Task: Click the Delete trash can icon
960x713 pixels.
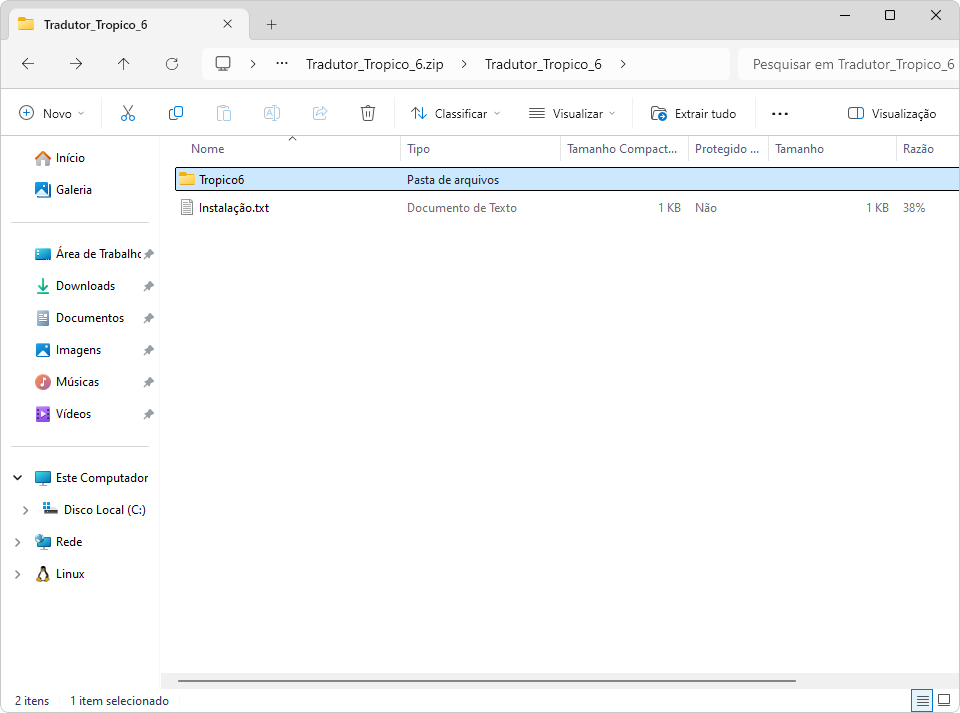Action: click(x=368, y=113)
